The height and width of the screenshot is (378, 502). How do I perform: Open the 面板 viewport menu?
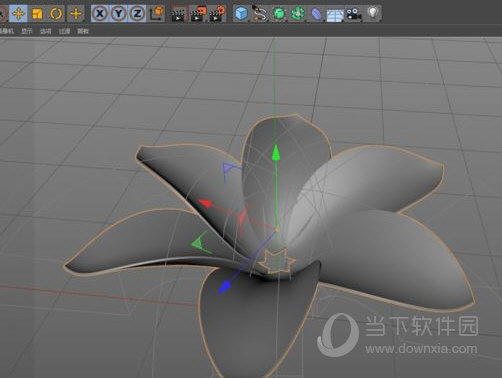[83, 31]
